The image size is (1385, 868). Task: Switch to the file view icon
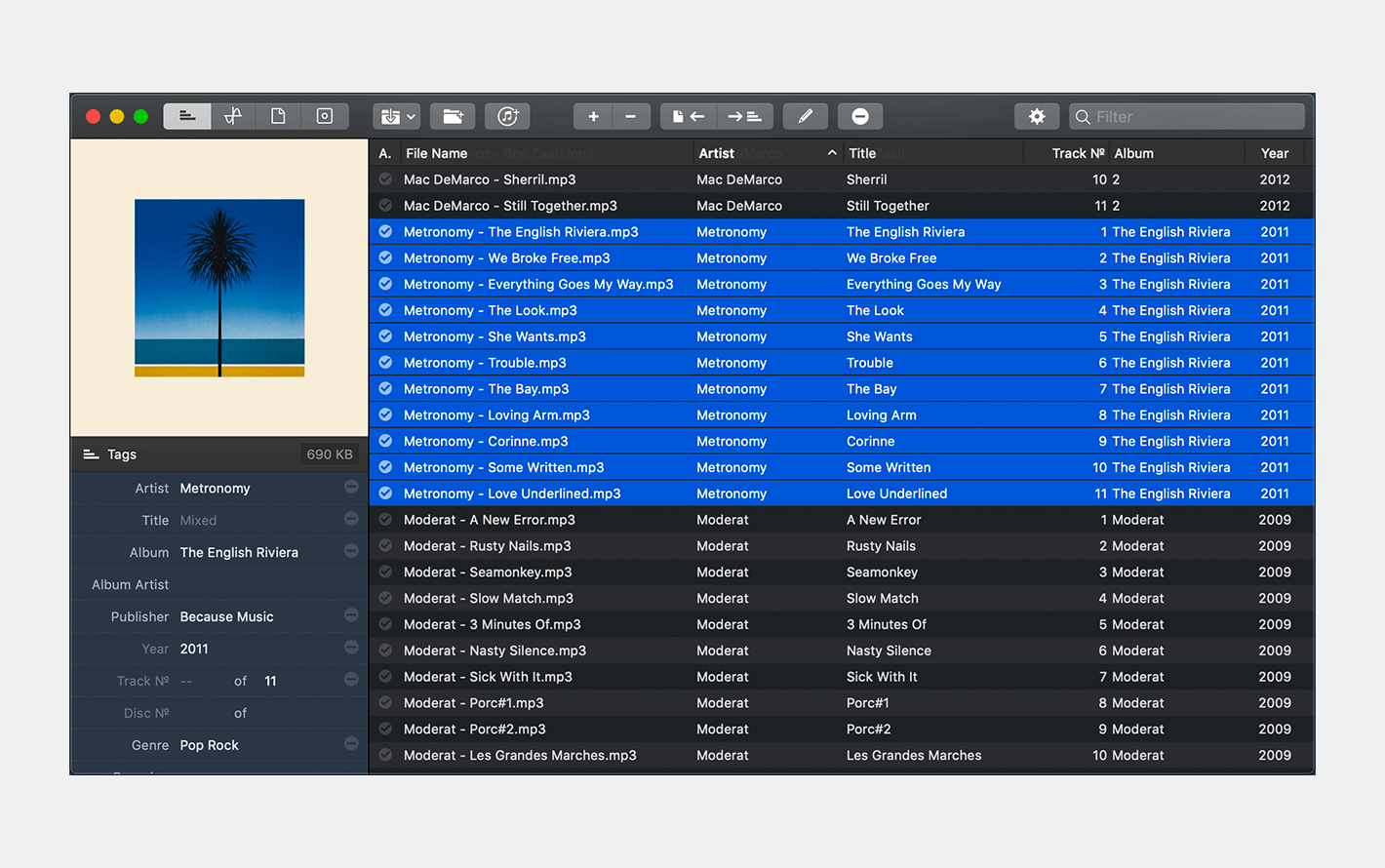pyautogui.click(x=279, y=116)
